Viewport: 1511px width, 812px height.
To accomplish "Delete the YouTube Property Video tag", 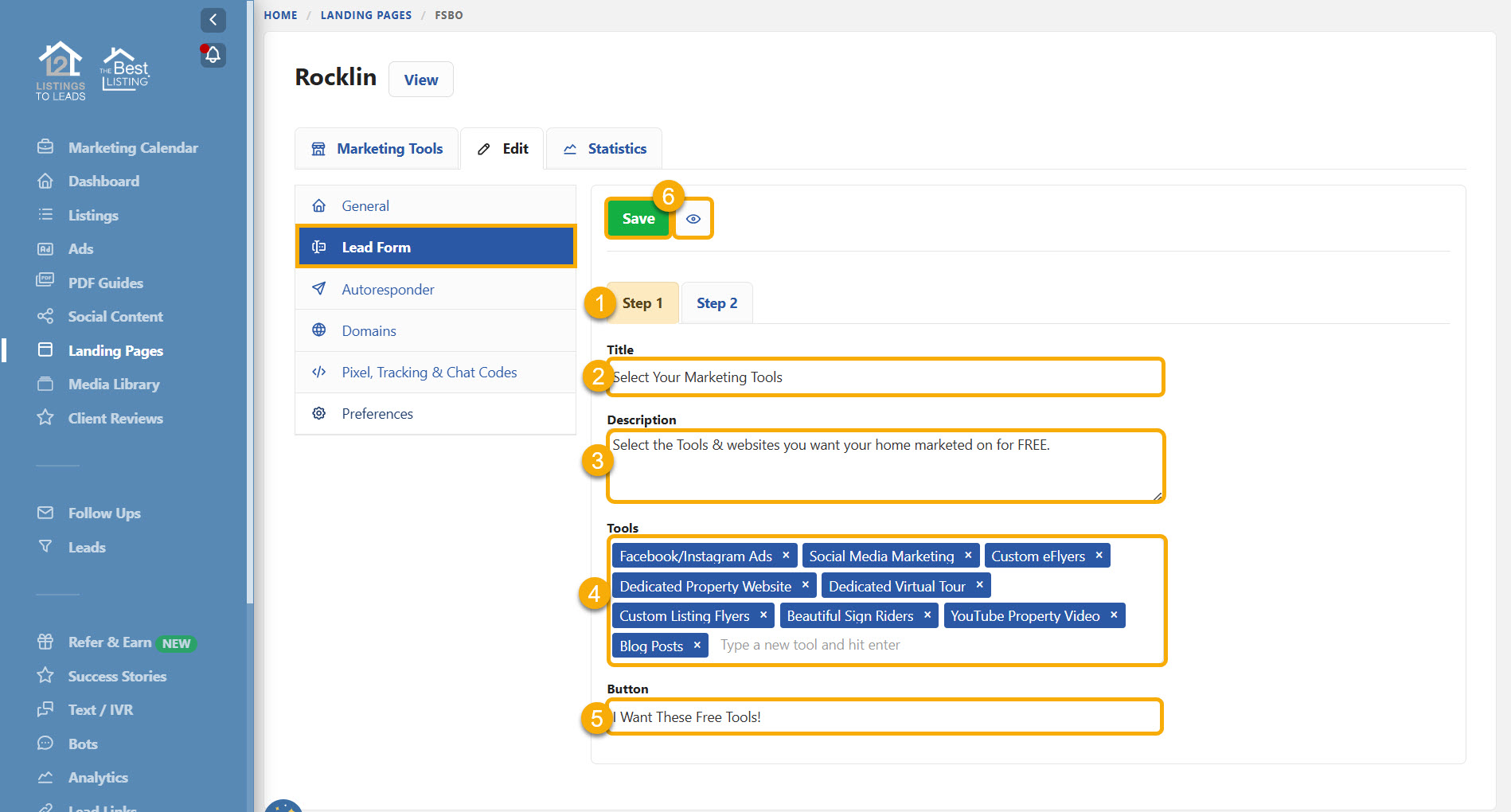I will [1114, 615].
